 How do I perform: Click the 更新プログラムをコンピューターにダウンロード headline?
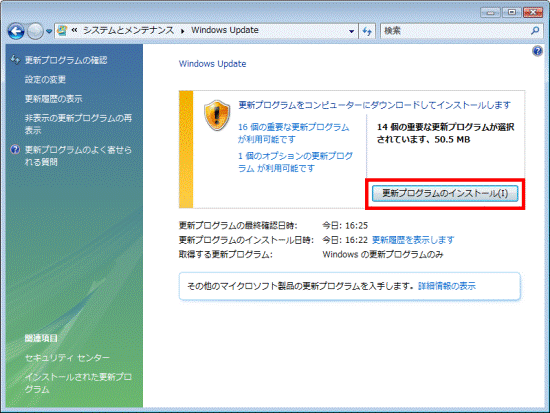374,105
